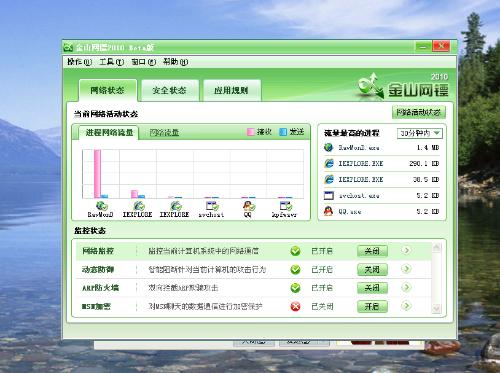Click the monitor list scrollbar down arrow

(436, 309)
